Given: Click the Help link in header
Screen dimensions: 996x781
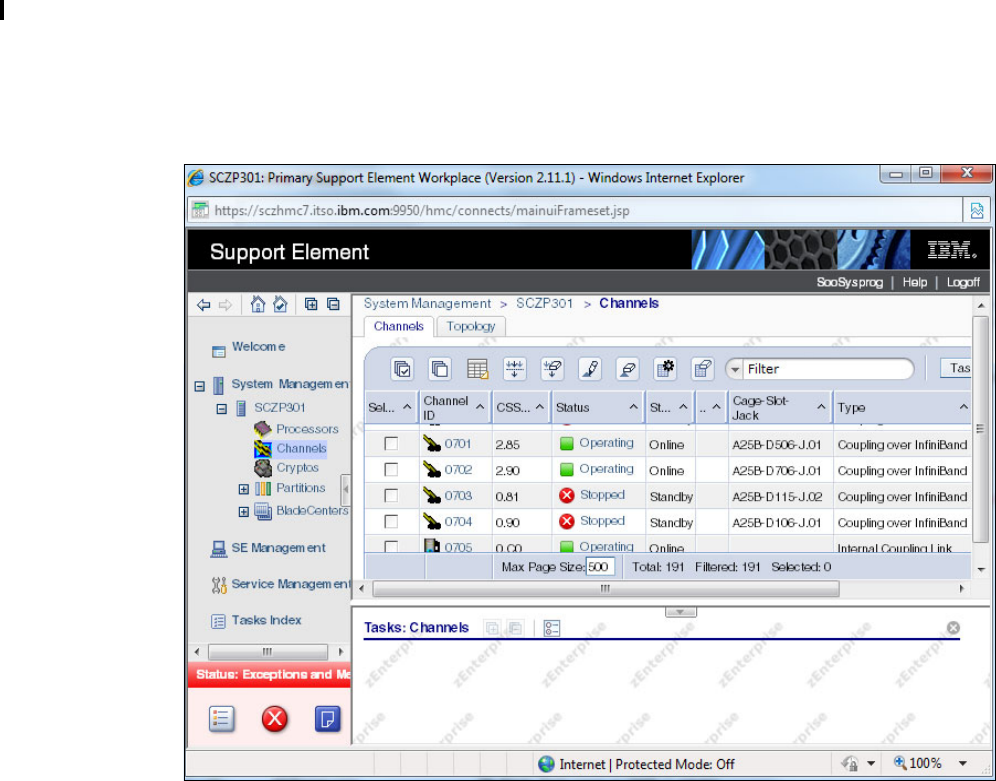Looking at the screenshot, I should coord(915,283).
